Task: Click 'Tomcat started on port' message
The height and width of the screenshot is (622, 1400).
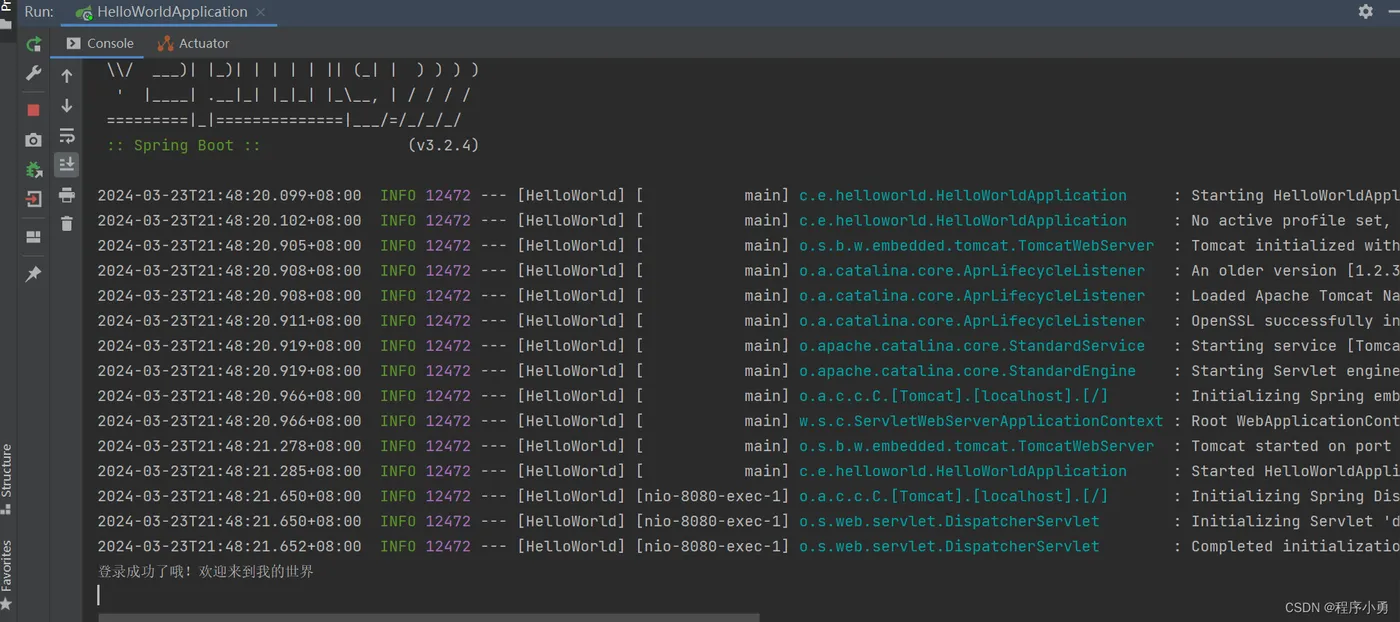Action: click(x=1290, y=446)
